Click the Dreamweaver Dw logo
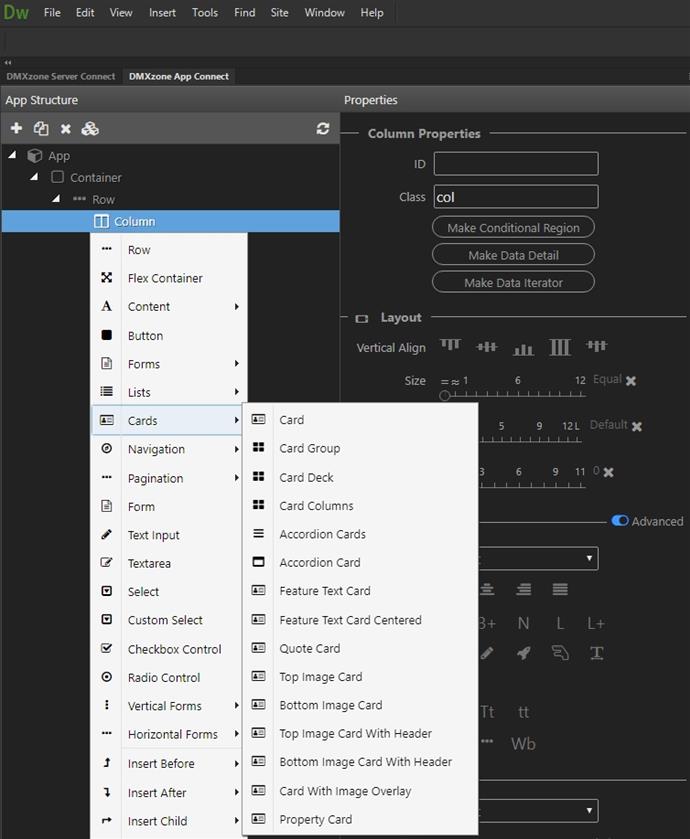Screen dimensions: 690x839 coord(16,12)
